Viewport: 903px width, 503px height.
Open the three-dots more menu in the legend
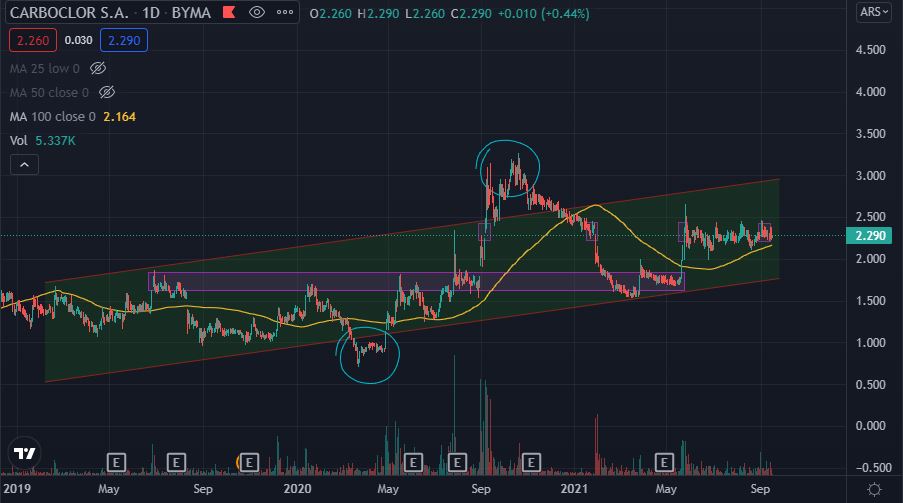point(285,12)
